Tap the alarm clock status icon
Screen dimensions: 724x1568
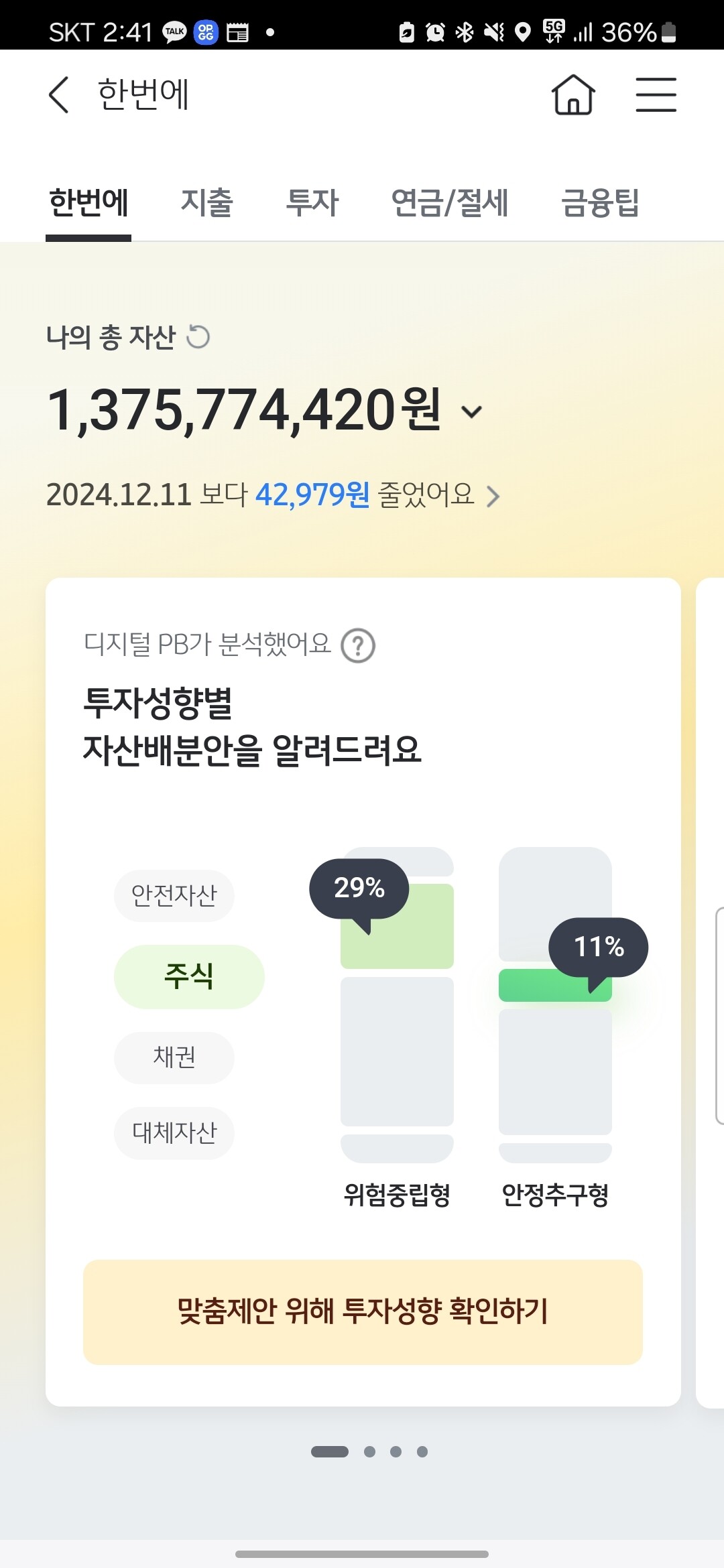[x=435, y=32]
